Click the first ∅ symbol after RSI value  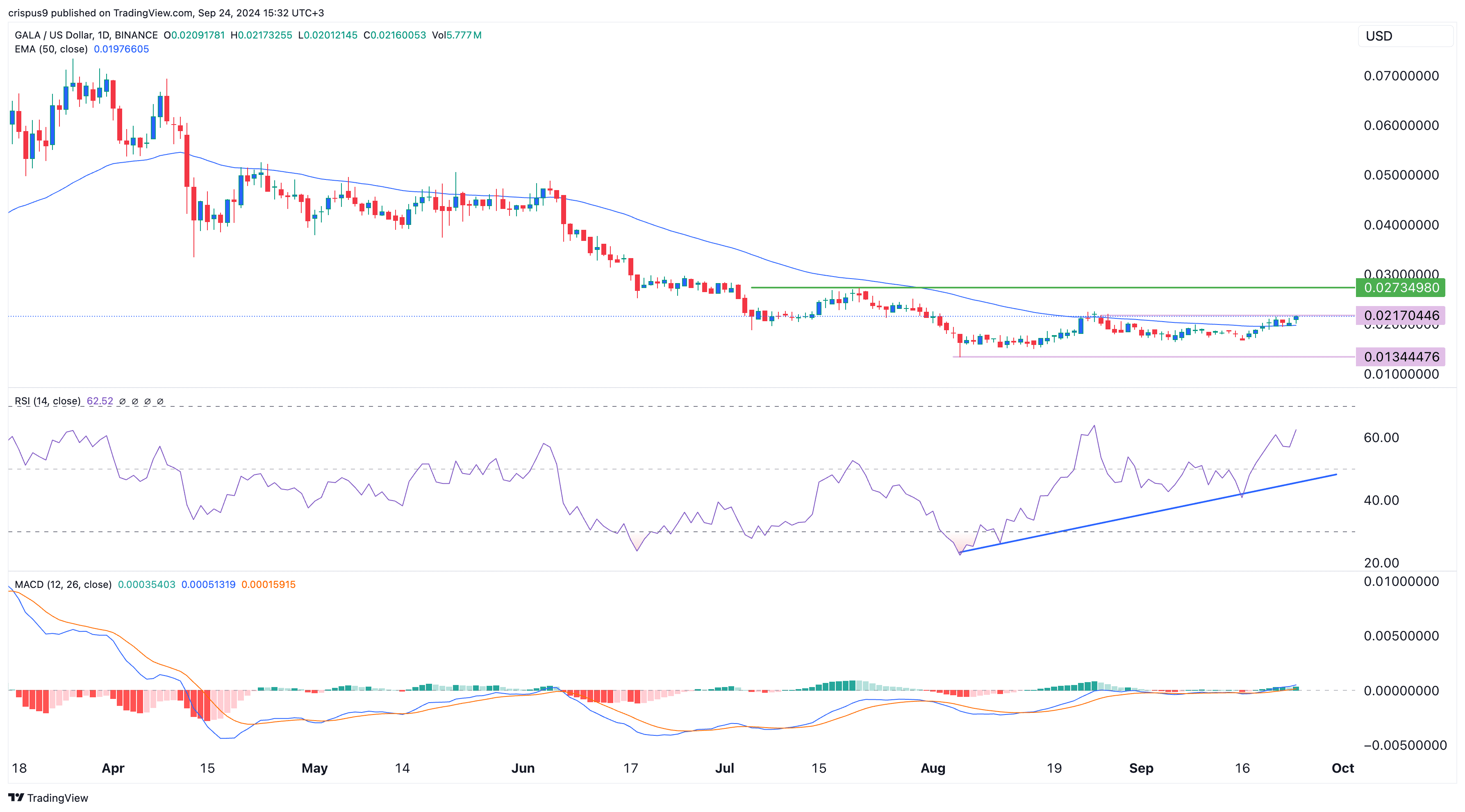coord(122,401)
